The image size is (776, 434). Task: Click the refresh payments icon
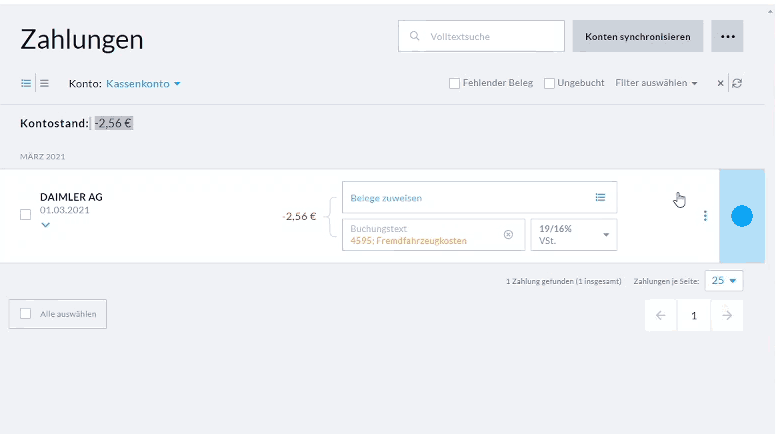(737, 83)
